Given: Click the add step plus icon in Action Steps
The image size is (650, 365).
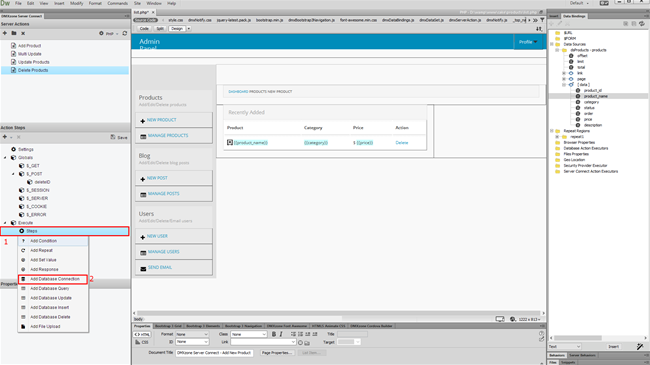Looking at the screenshot, I should tap(5, 137).
